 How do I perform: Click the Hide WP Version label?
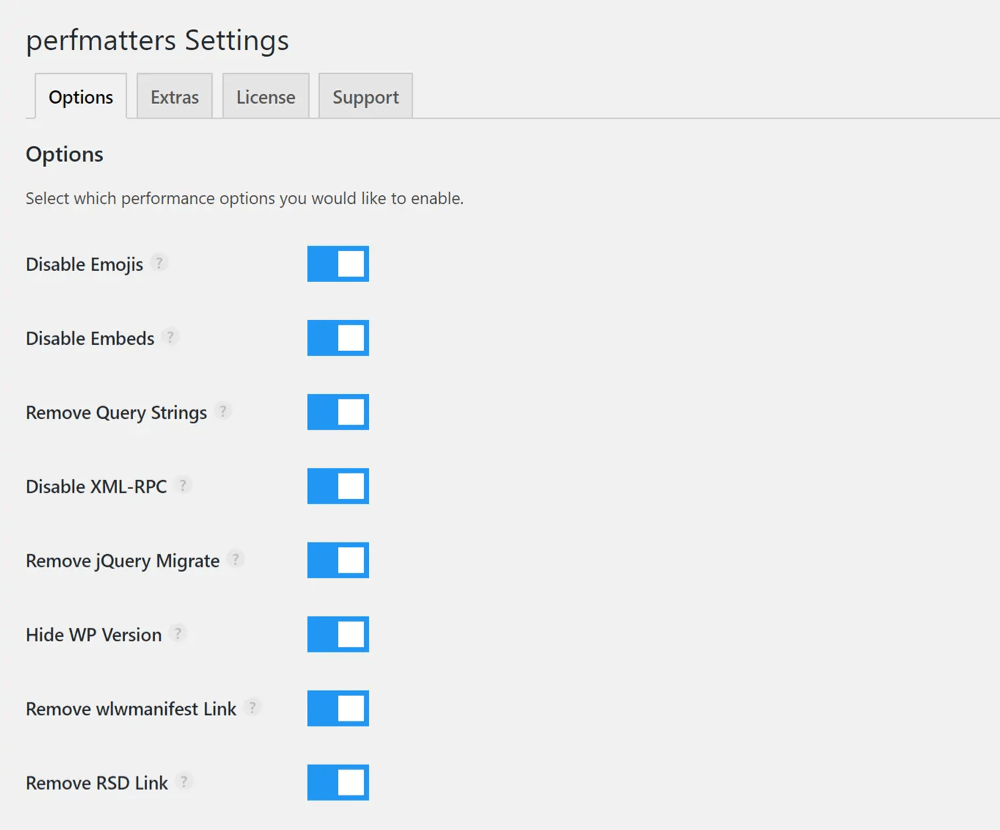[94, 635]
